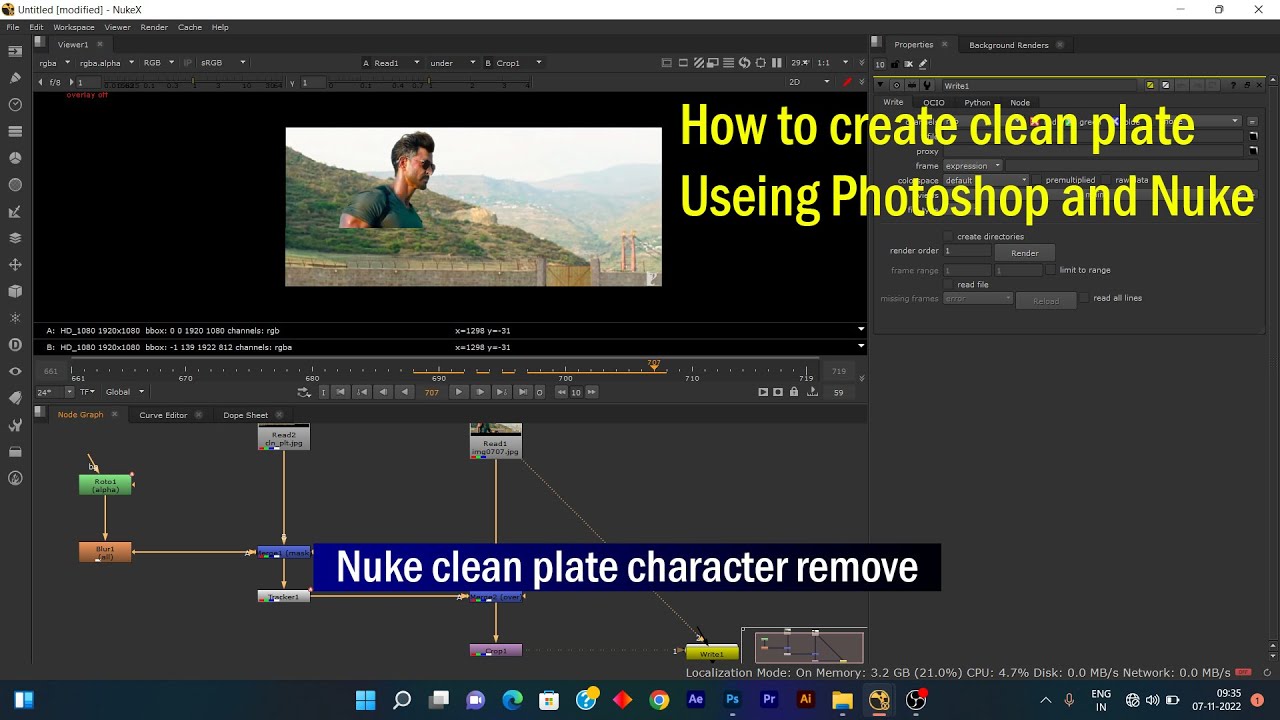Click the render order input field
Viewport: 1280px width, 720px height.
(968, 251)
